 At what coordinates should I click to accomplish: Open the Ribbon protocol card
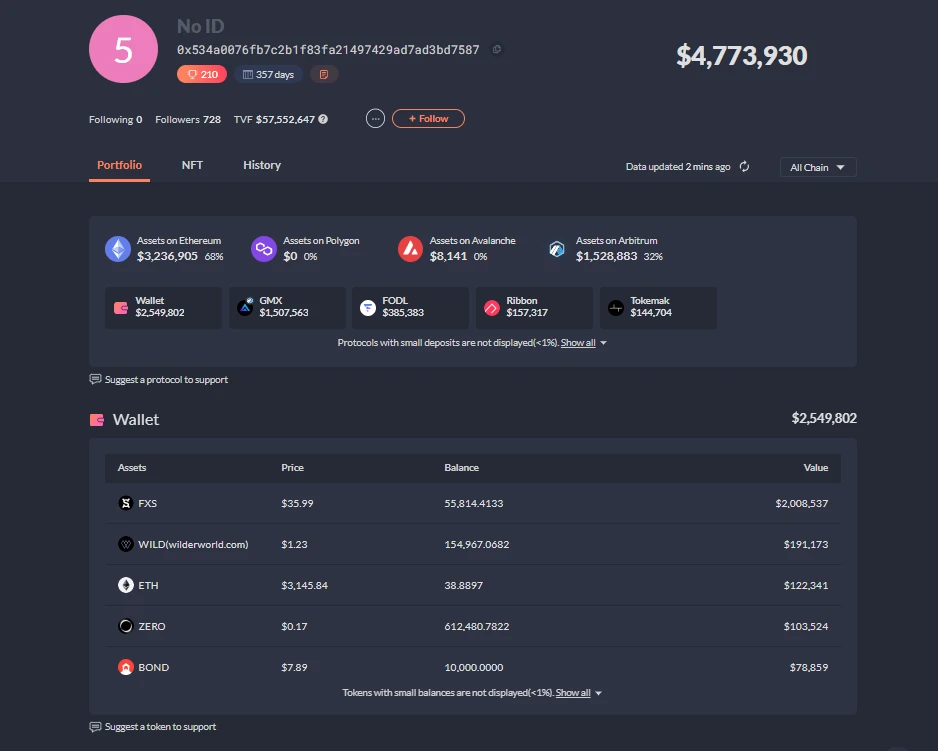pyautogui.click(x=534, y=308)
